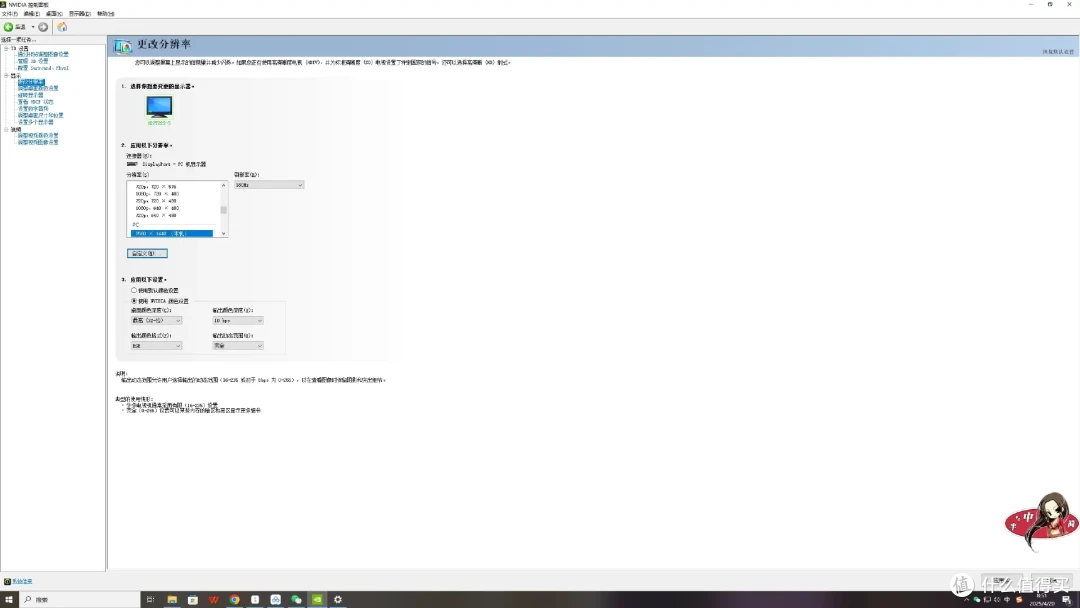This screenshot has height=608, width=1080.
Task: Open the 系统信息 System Information link
Action: pos(22,581)
